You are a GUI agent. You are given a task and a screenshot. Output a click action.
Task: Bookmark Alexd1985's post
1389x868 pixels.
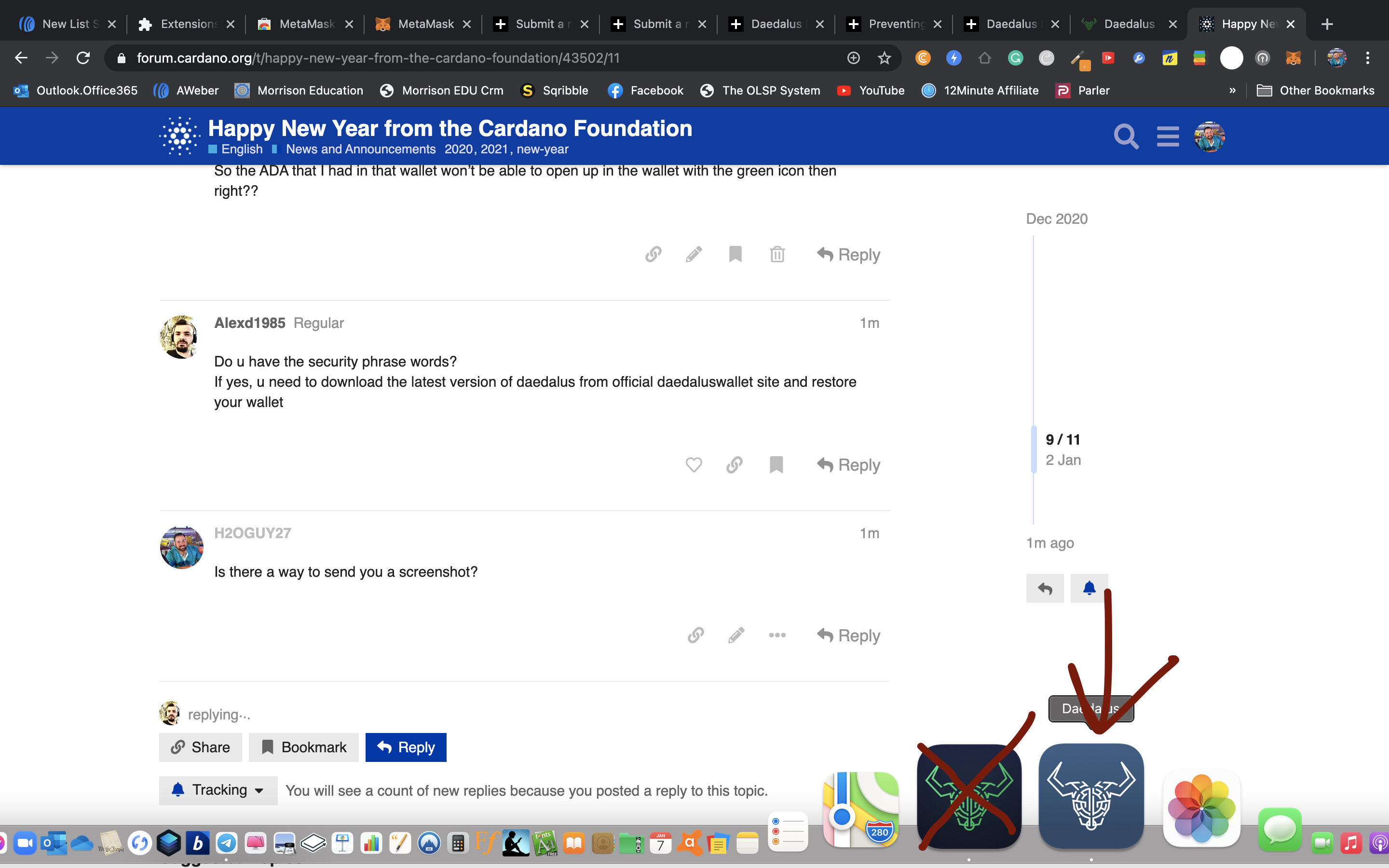776,464
